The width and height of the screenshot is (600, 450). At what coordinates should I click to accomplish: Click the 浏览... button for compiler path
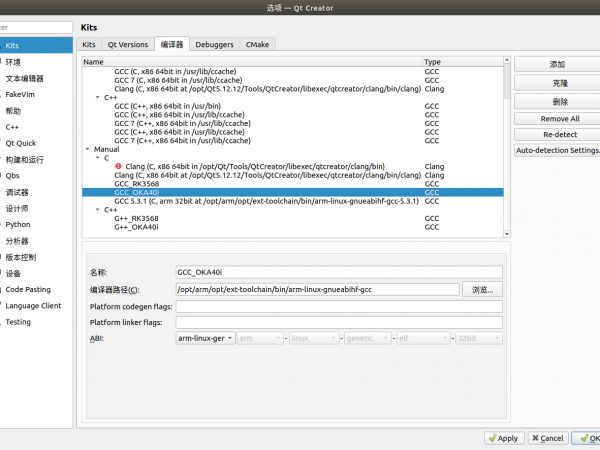click(481, 289)
